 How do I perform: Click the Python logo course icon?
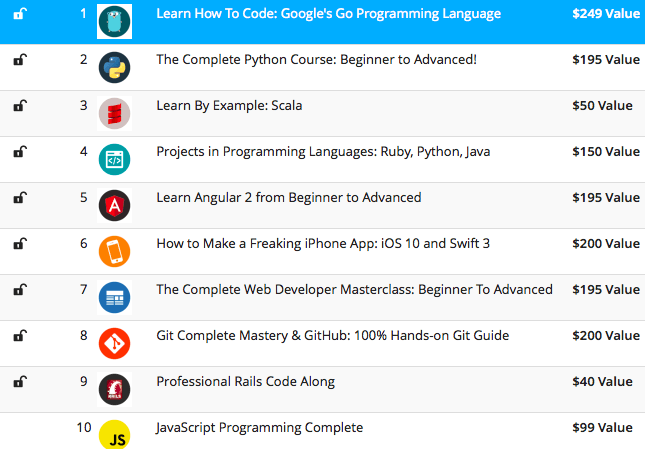115,68
